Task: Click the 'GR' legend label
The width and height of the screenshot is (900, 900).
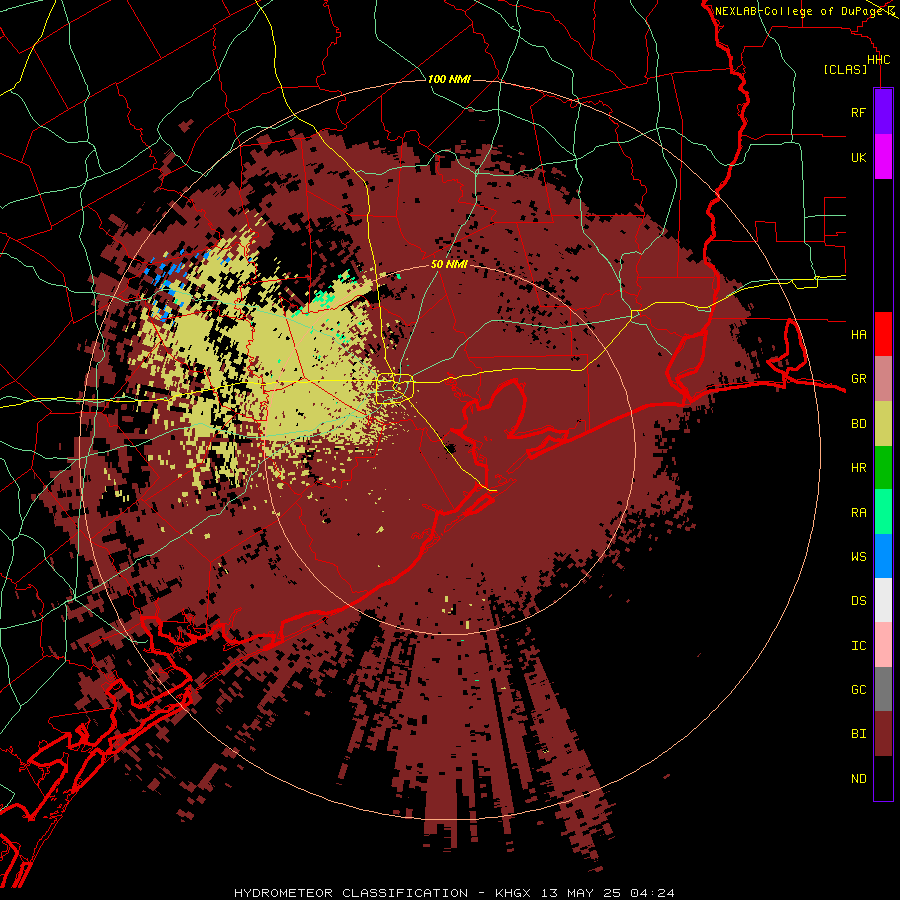Action: coord(858,379)
